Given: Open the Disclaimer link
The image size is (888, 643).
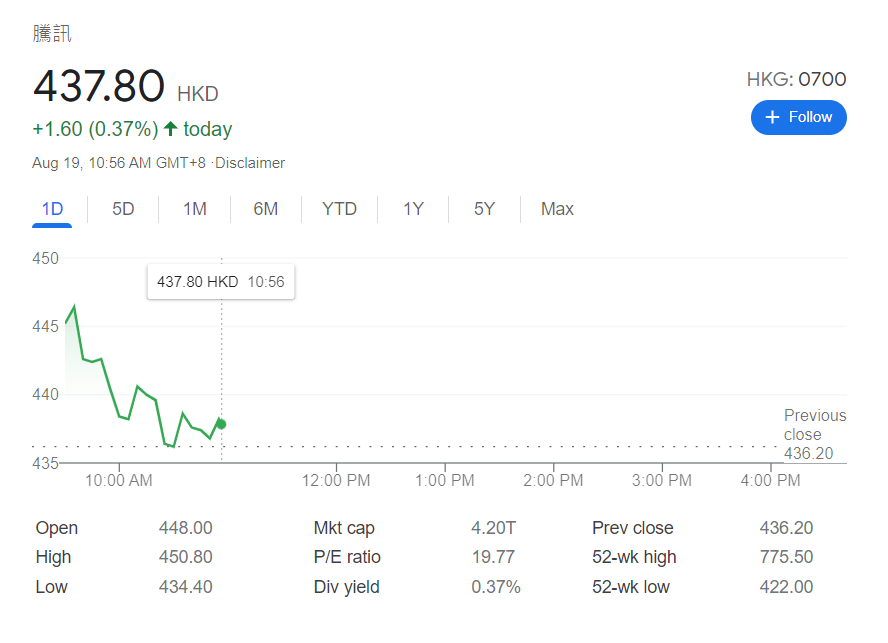Looking at the screenshot, I should point(250,163).
